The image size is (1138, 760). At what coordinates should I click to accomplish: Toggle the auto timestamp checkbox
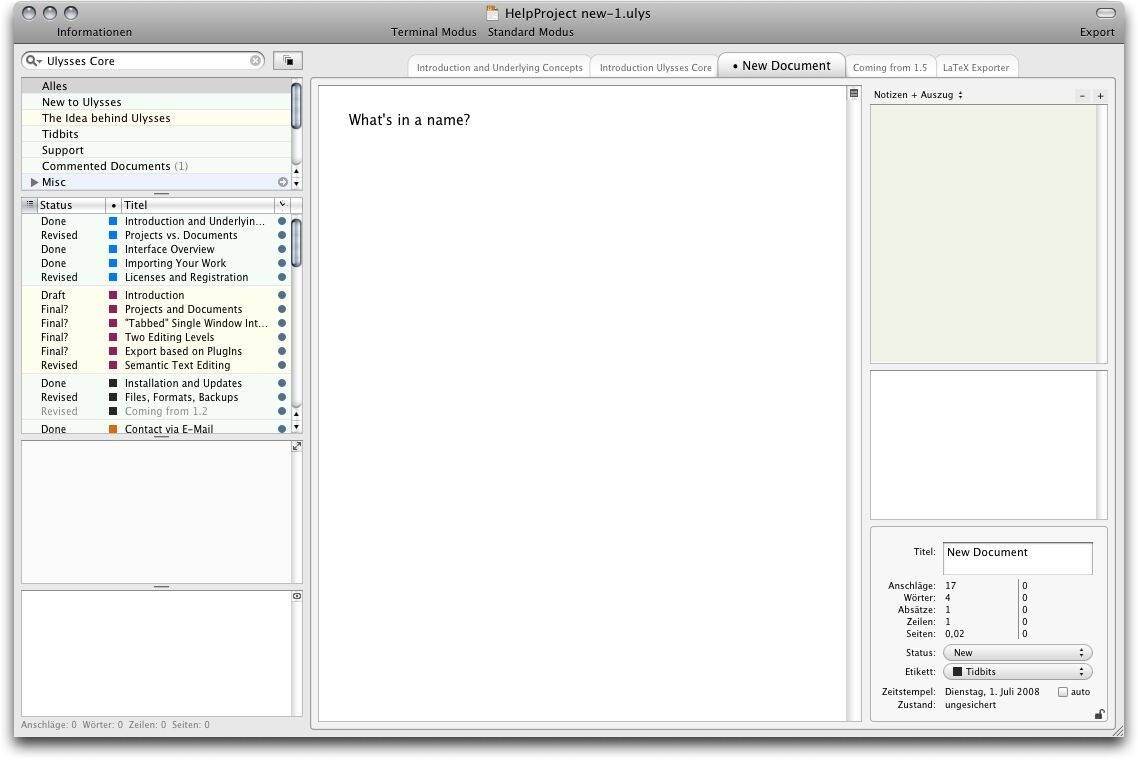pyautogui.click(x=1063, y=692)
